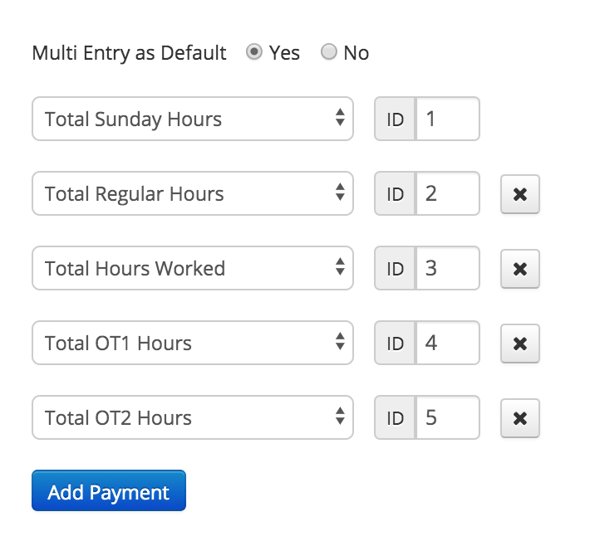Image resolution: width=600 pixels, height=546 pixels.
Task: Focus the ID field containing 1
Action: 448,119
